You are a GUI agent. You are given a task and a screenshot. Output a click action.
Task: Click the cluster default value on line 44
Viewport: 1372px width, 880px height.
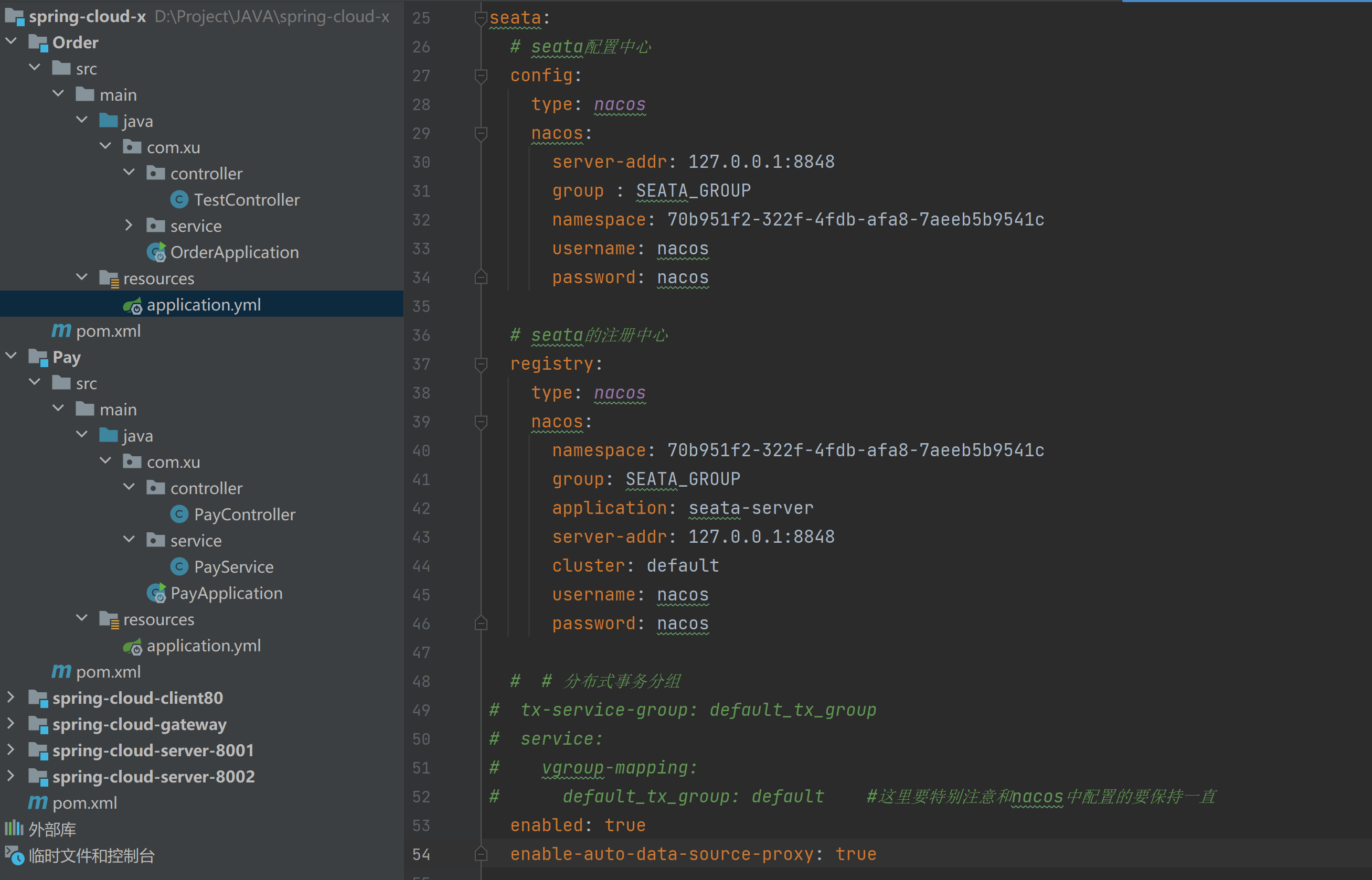pyautogui.click(x=683, y=566)
